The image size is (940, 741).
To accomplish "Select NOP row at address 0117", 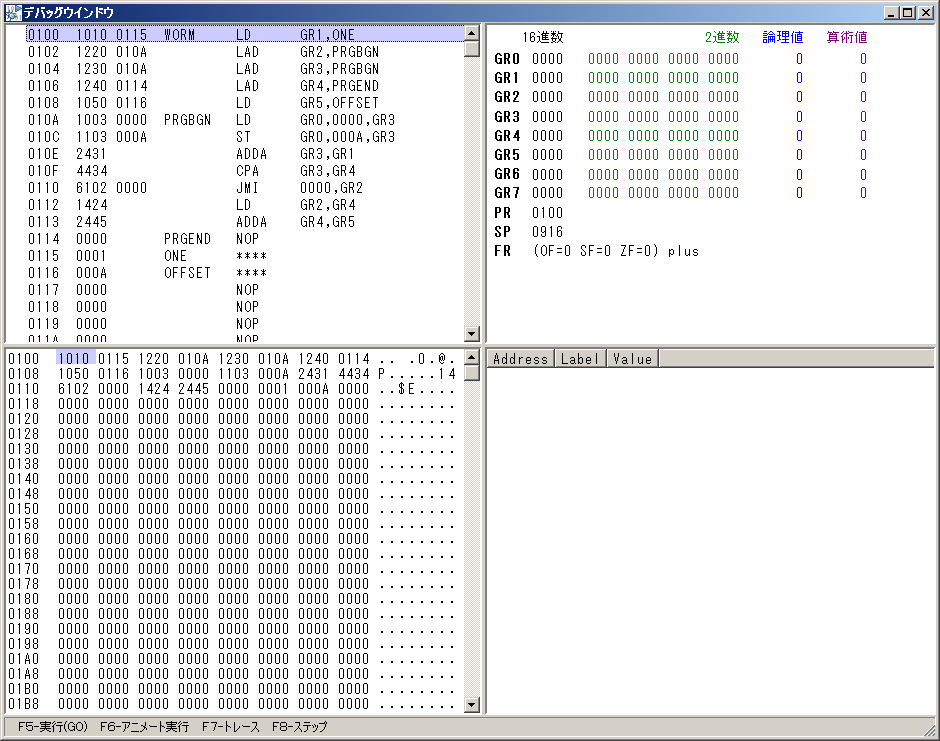I will click(246, 290).
